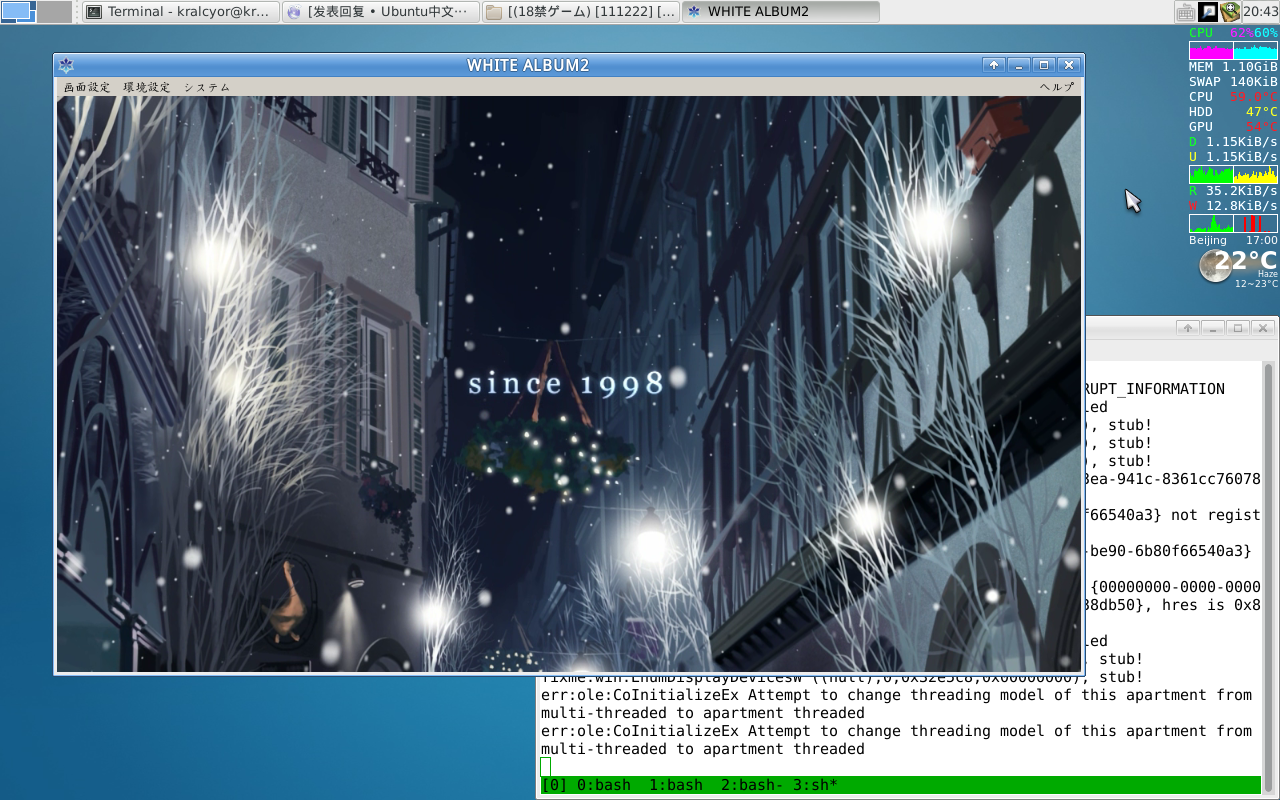This screenshot has height=800, width=1280.
Task: Click the panel clock showing 20:43
Action: tap(1261, 12)
